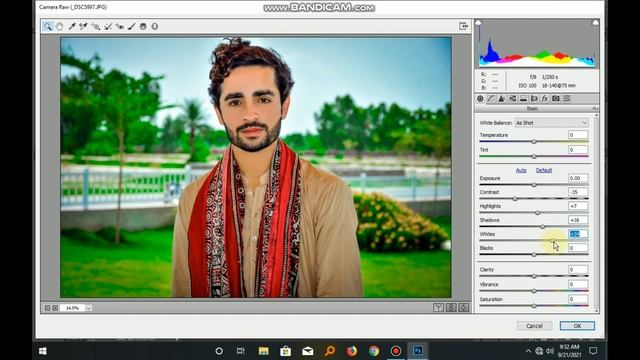
Task: Open the Lens Corrections panel tab
Action: coord(534,98)
